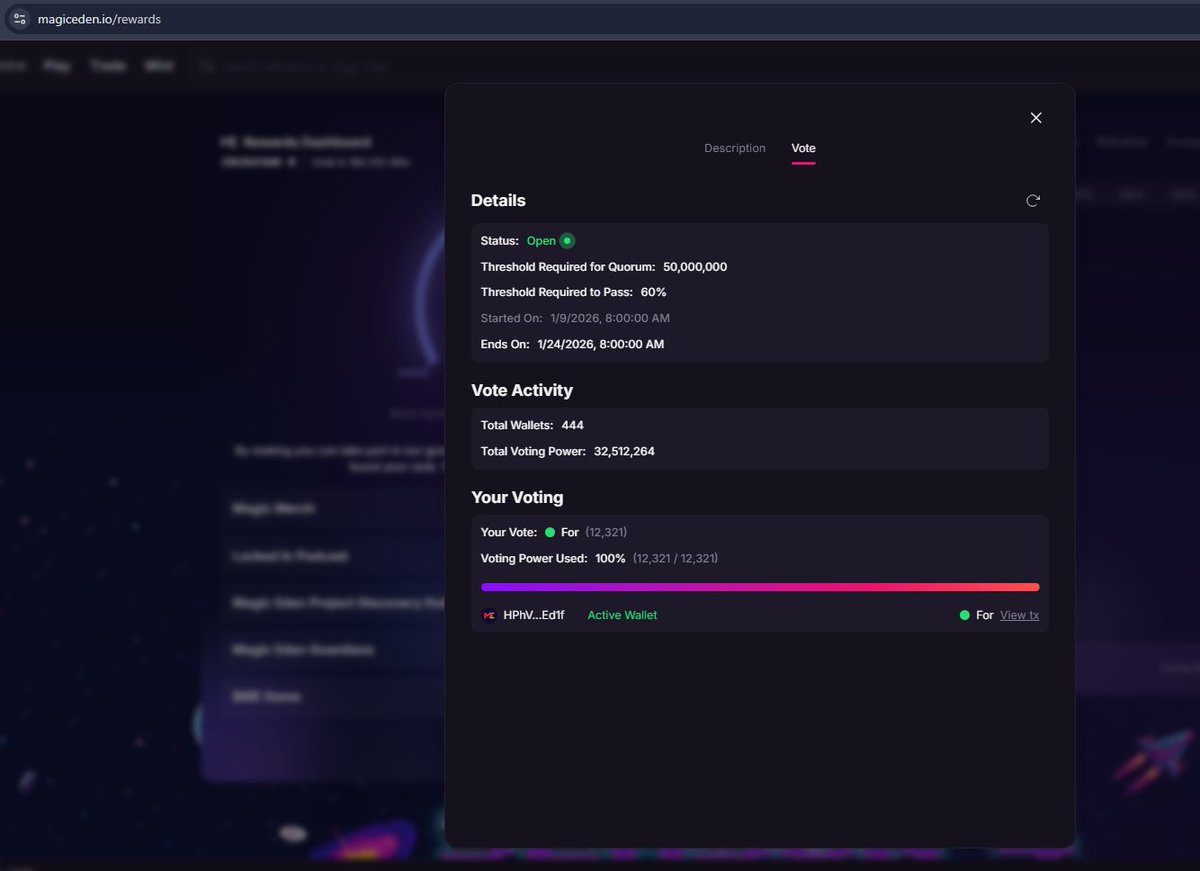
Task: Click the green dot beside the wallet's For vote
Action: click(x=963, y=615)
